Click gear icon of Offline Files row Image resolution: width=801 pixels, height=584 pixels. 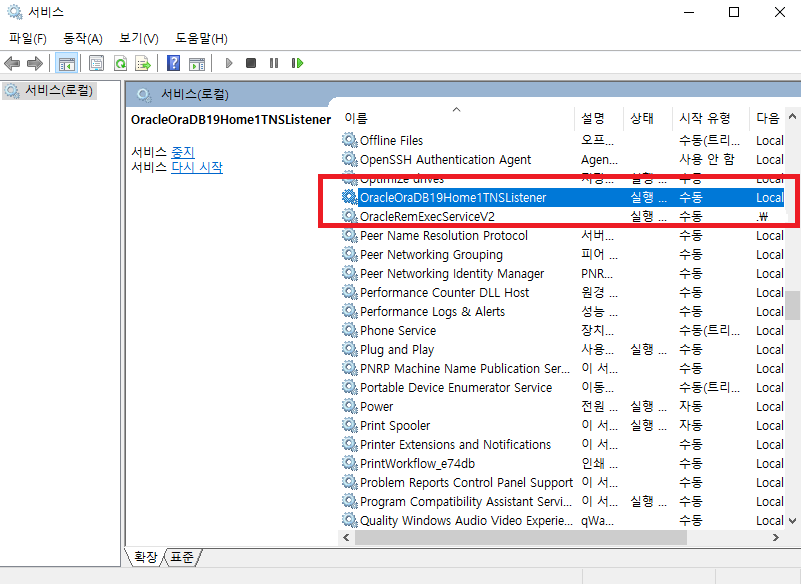coord(349,140)
